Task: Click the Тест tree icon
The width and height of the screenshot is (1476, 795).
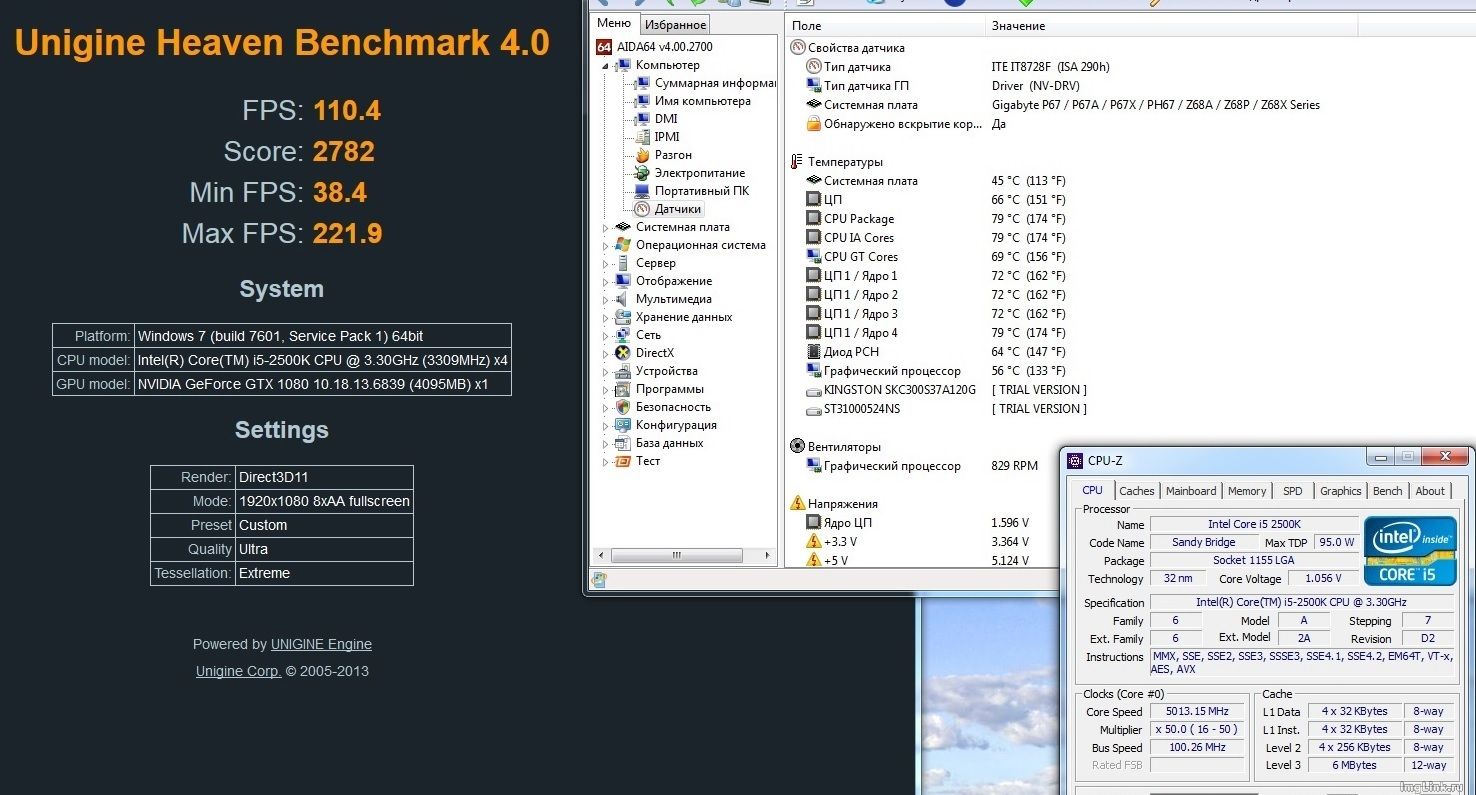Action: 624,461
